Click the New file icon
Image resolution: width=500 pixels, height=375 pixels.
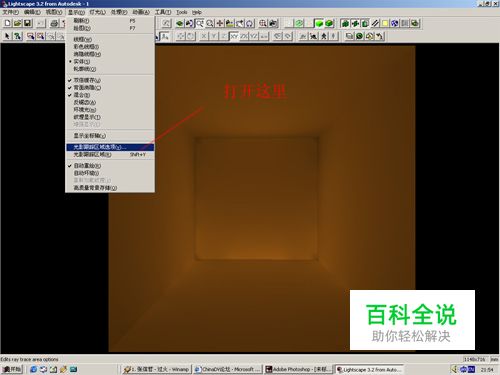7,23
